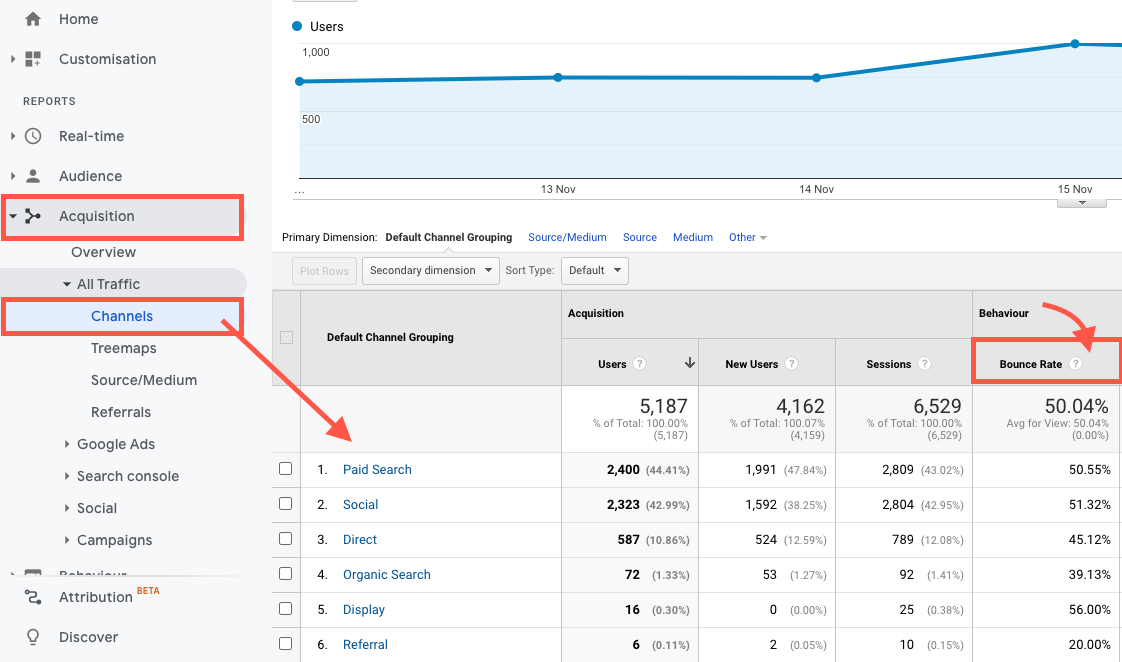Switch primary dimension to Source/Medium

pos(567,237)
